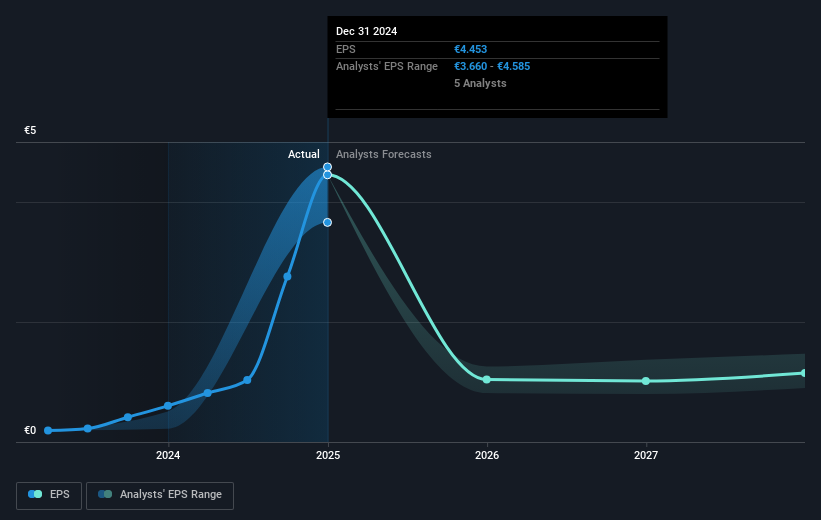Click the EPS legend color swatch
This screenshot has height=520, width=821.
(x=35, y=494)
